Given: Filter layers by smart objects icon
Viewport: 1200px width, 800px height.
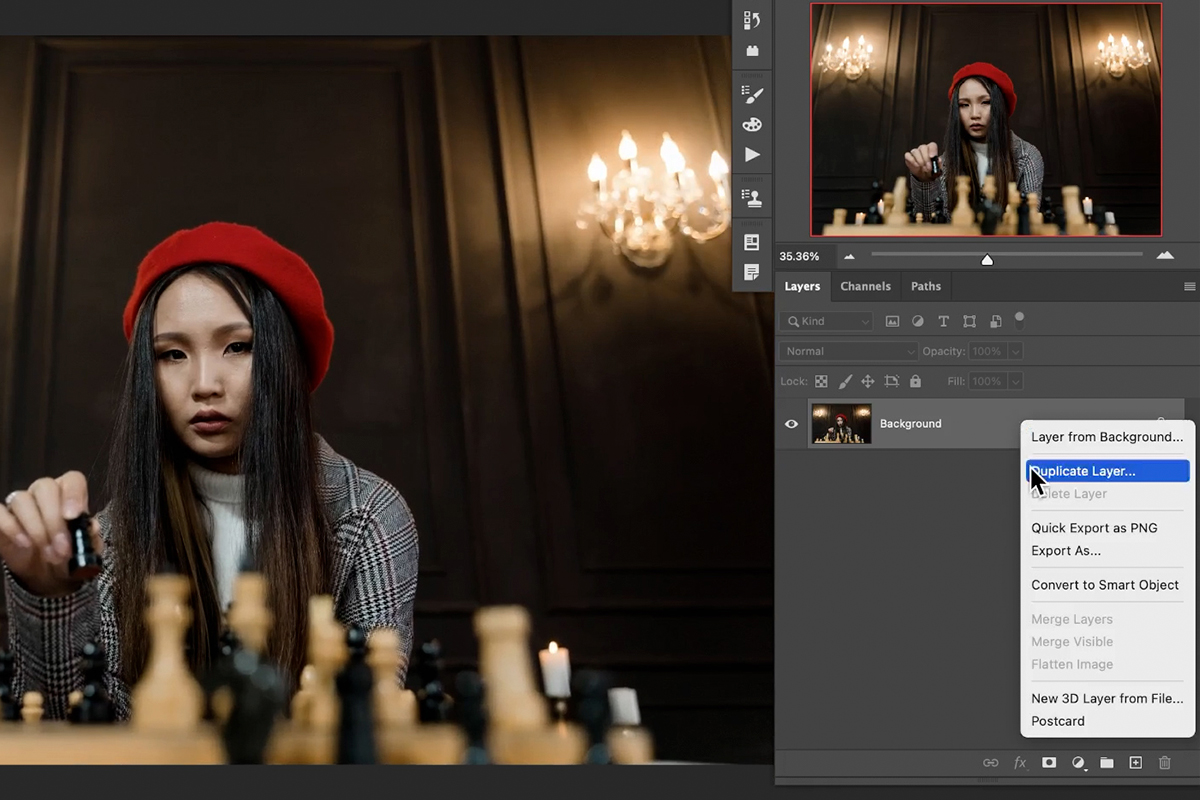Looking at the screenshot, I should (x=995, y=322).
